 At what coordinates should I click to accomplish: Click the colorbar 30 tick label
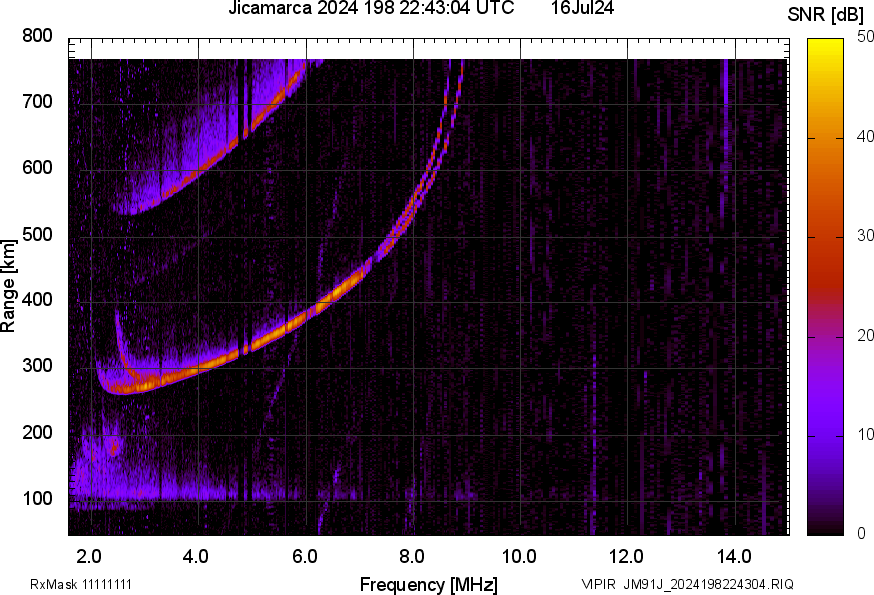865,236
